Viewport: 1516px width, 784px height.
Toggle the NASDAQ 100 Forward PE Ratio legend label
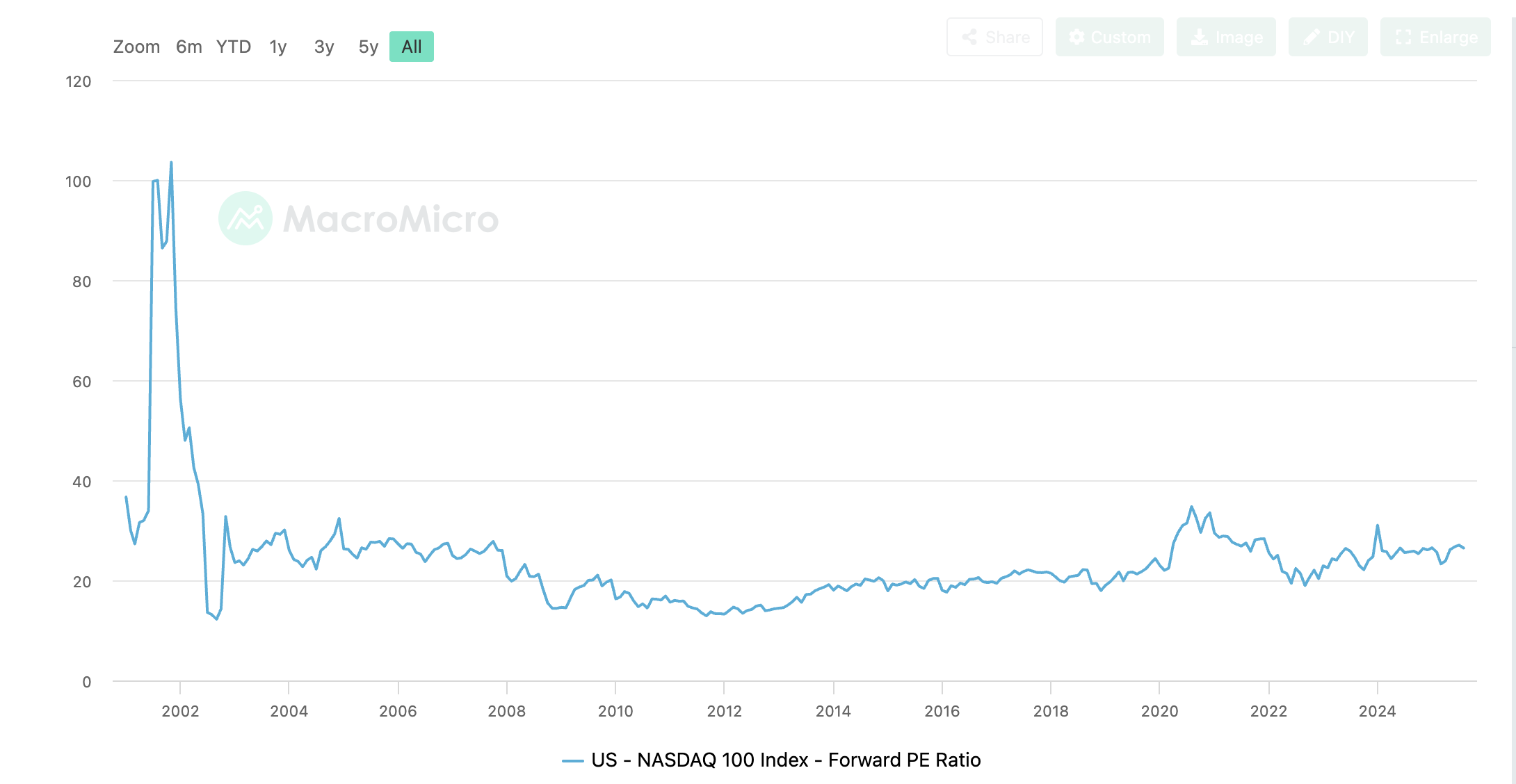(786, 760)
